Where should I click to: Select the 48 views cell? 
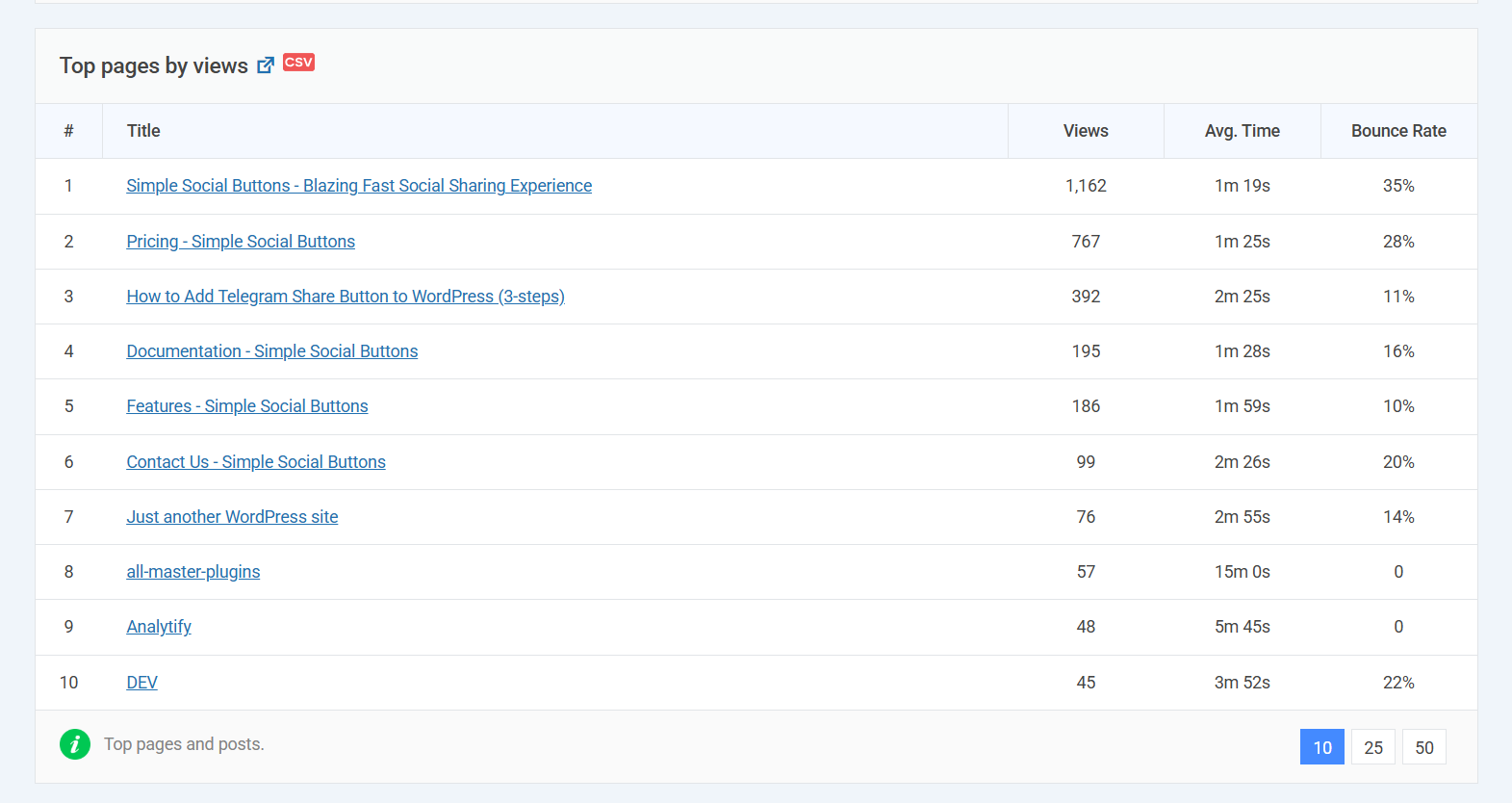[x=1086, y=627]
